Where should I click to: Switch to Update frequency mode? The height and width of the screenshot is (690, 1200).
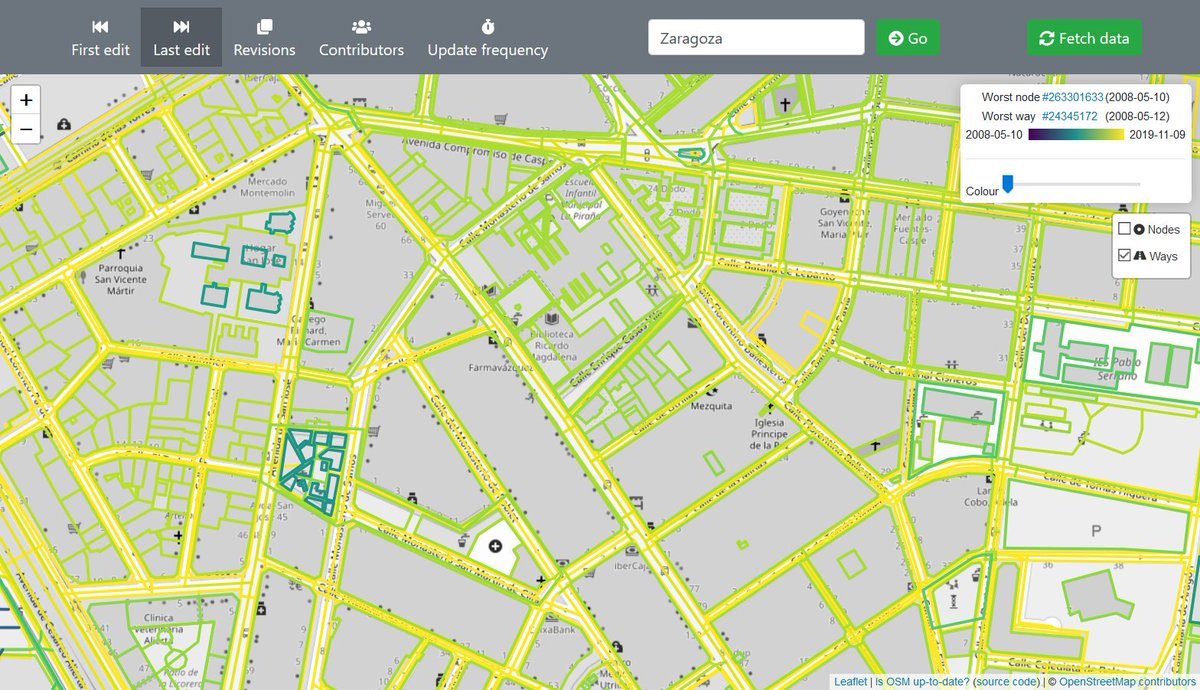[487, 38]
